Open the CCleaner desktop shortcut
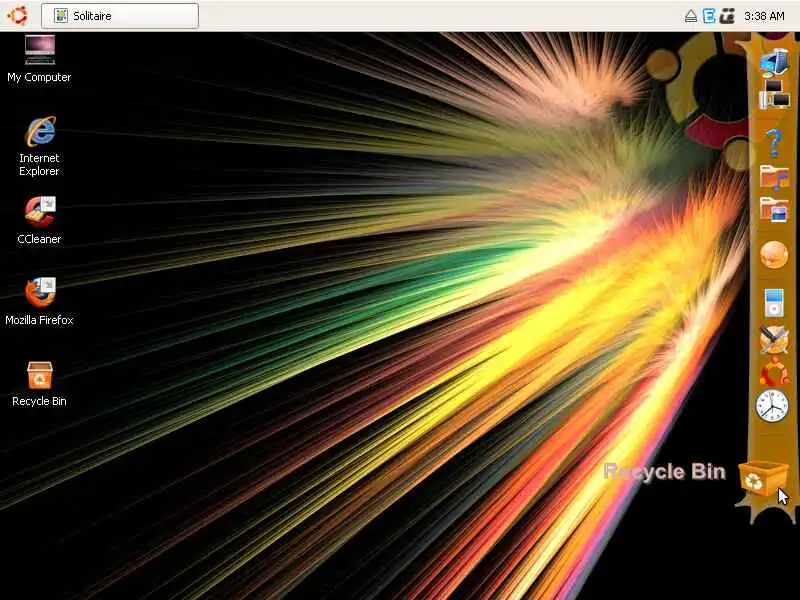This screenshot has height=600, width=800. pos(39,220)
